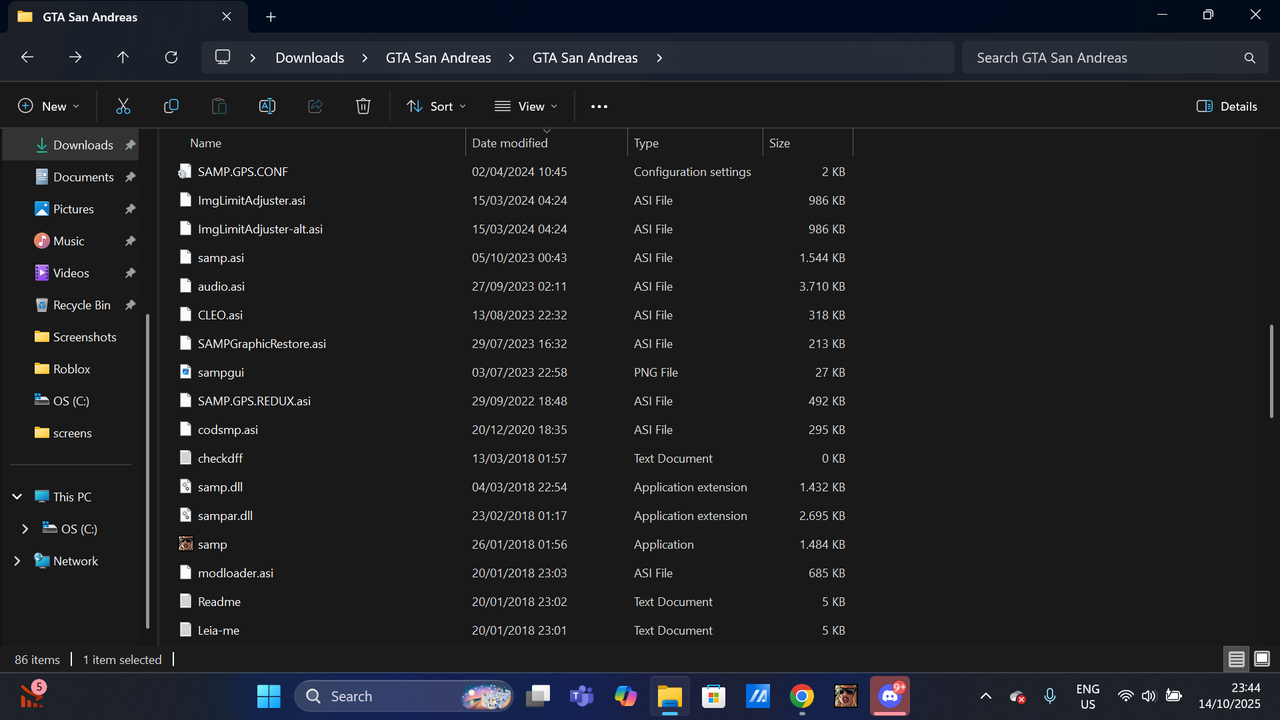Collapse the This PC tree node
Viewport: 1280px width, 720px height.
coord(17,497)
